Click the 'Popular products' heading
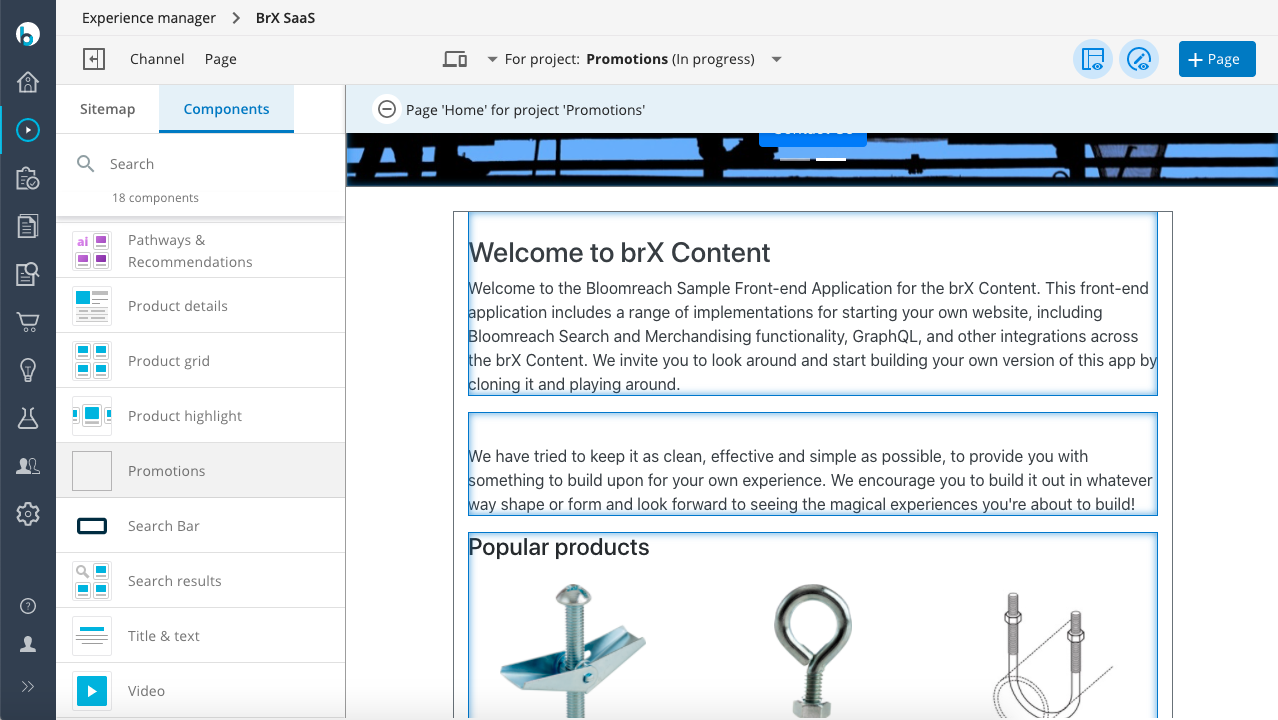This screenshot has width=1278, height=720. [x=559, y=547]
